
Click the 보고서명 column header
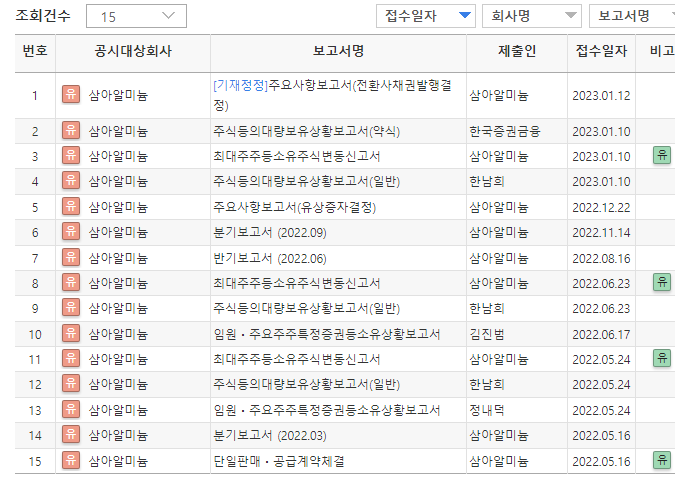click(338, 51)
